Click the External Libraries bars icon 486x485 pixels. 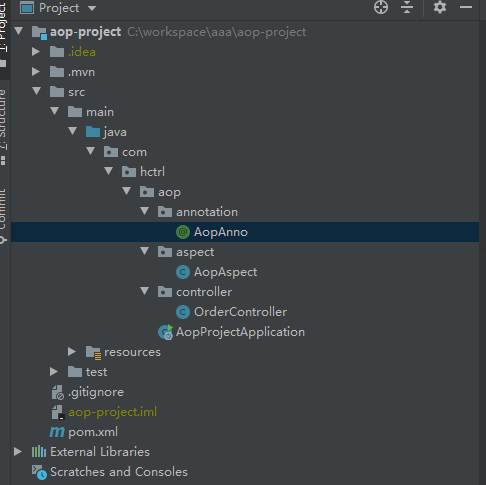point(39,452)
